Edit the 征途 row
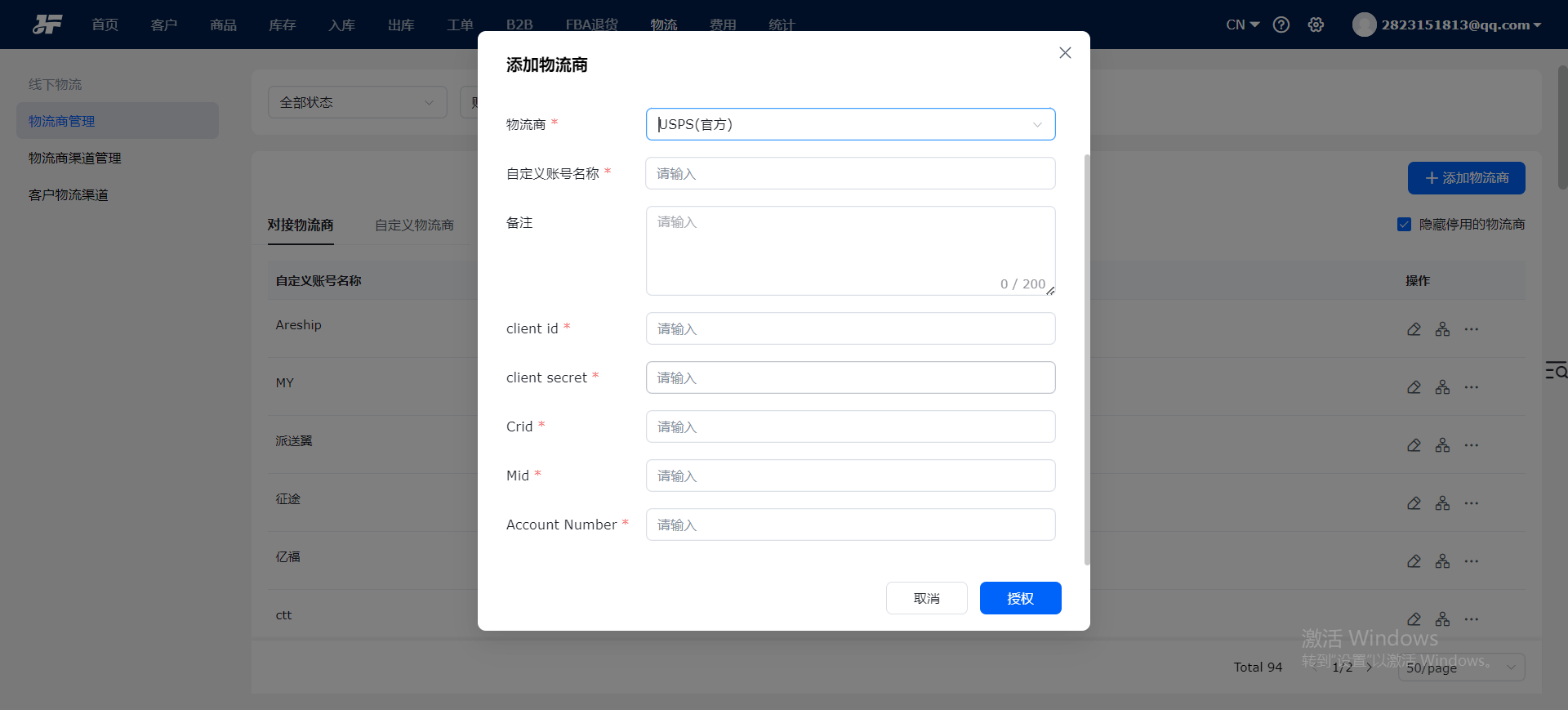 [x=1414, y=503]
